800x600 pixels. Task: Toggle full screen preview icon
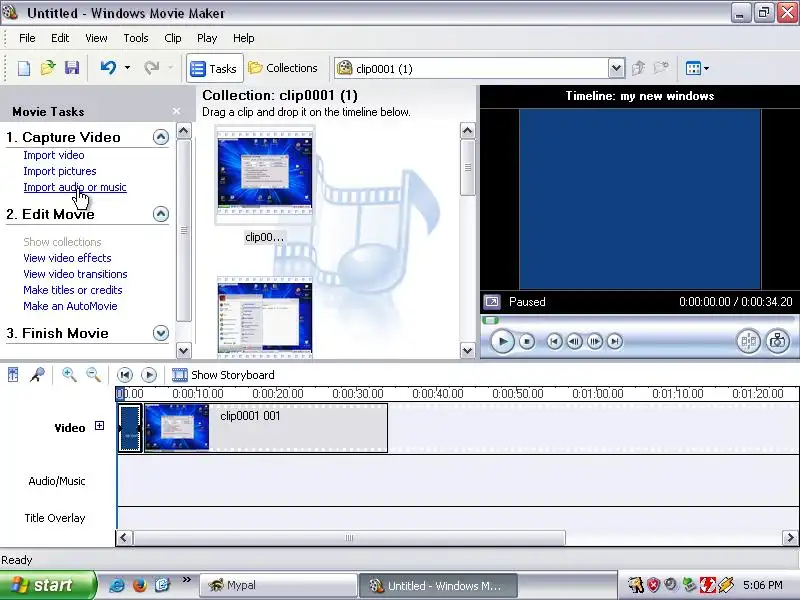click(492, 302)
